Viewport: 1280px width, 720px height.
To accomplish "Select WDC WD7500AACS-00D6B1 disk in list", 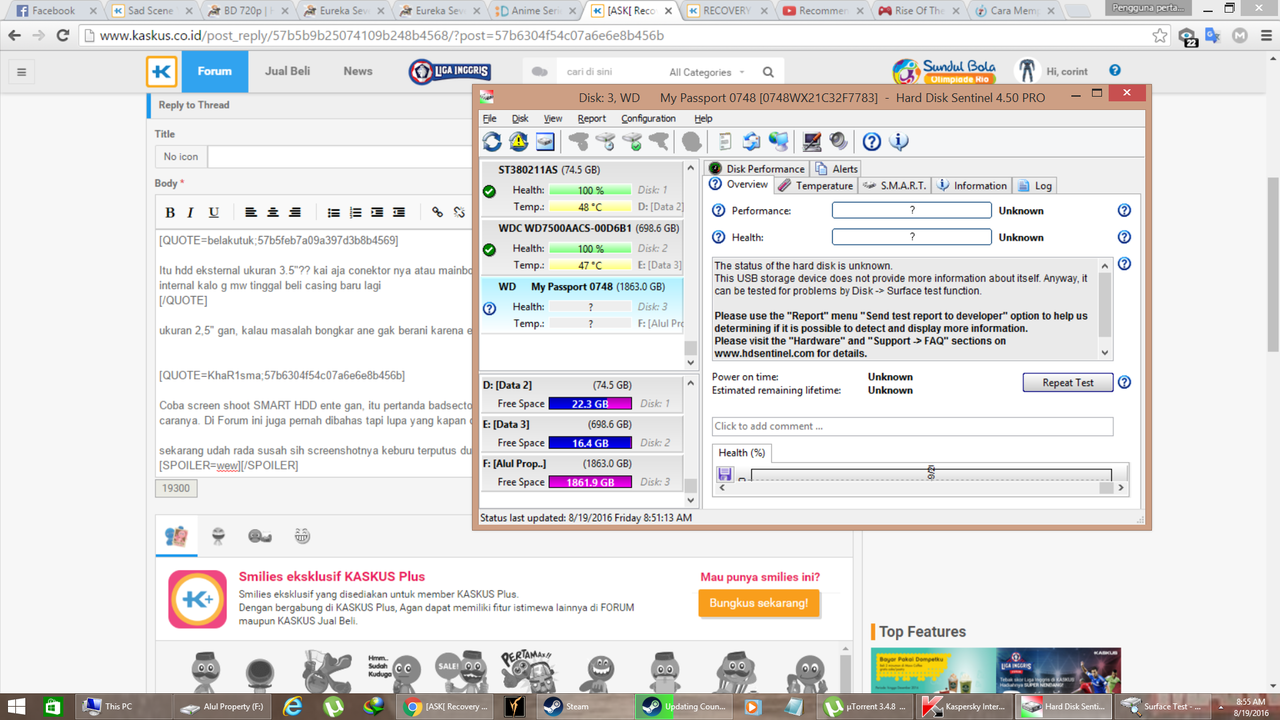I will coord(582,246).
